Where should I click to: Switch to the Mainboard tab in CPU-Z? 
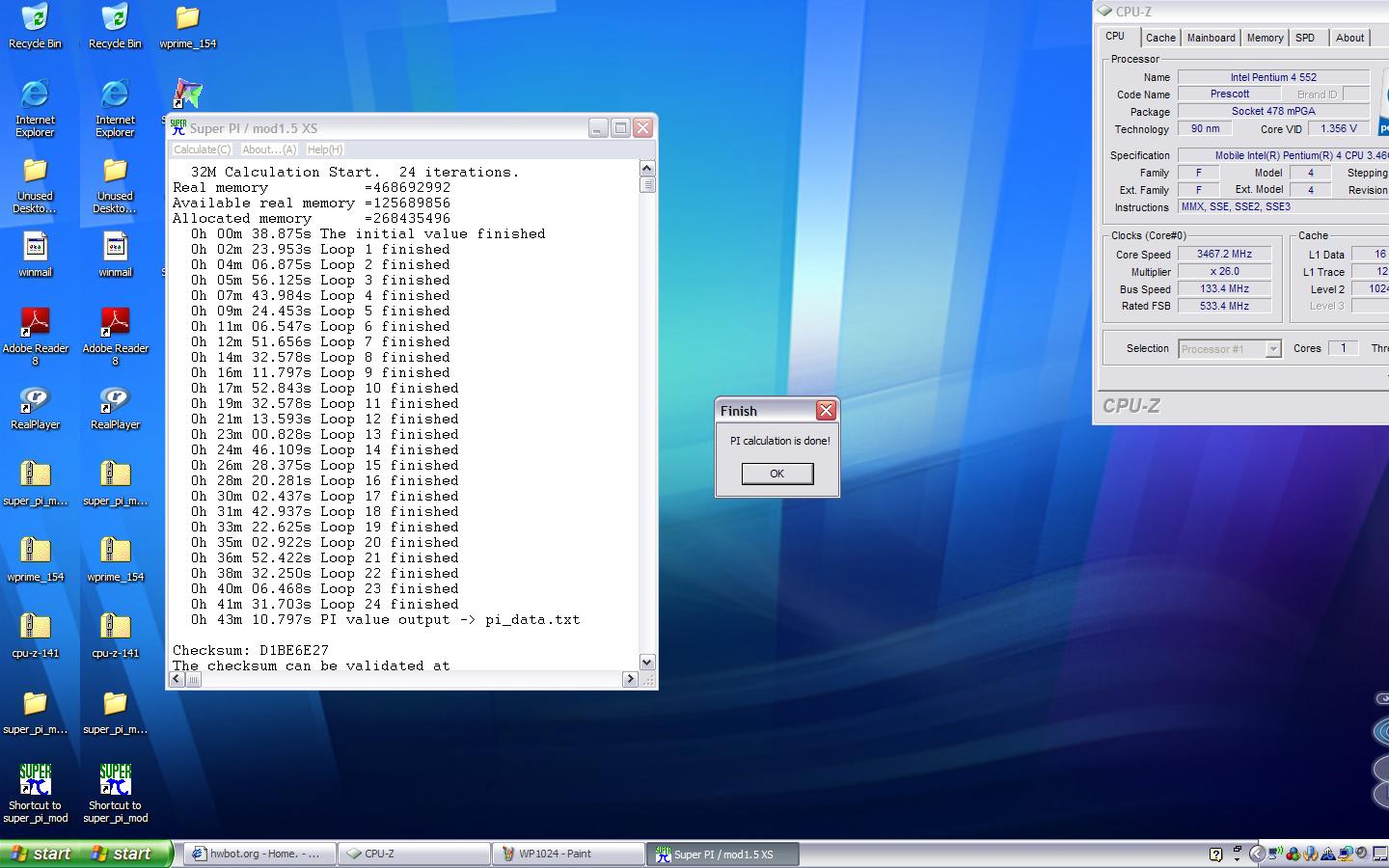coord(1211,38)
